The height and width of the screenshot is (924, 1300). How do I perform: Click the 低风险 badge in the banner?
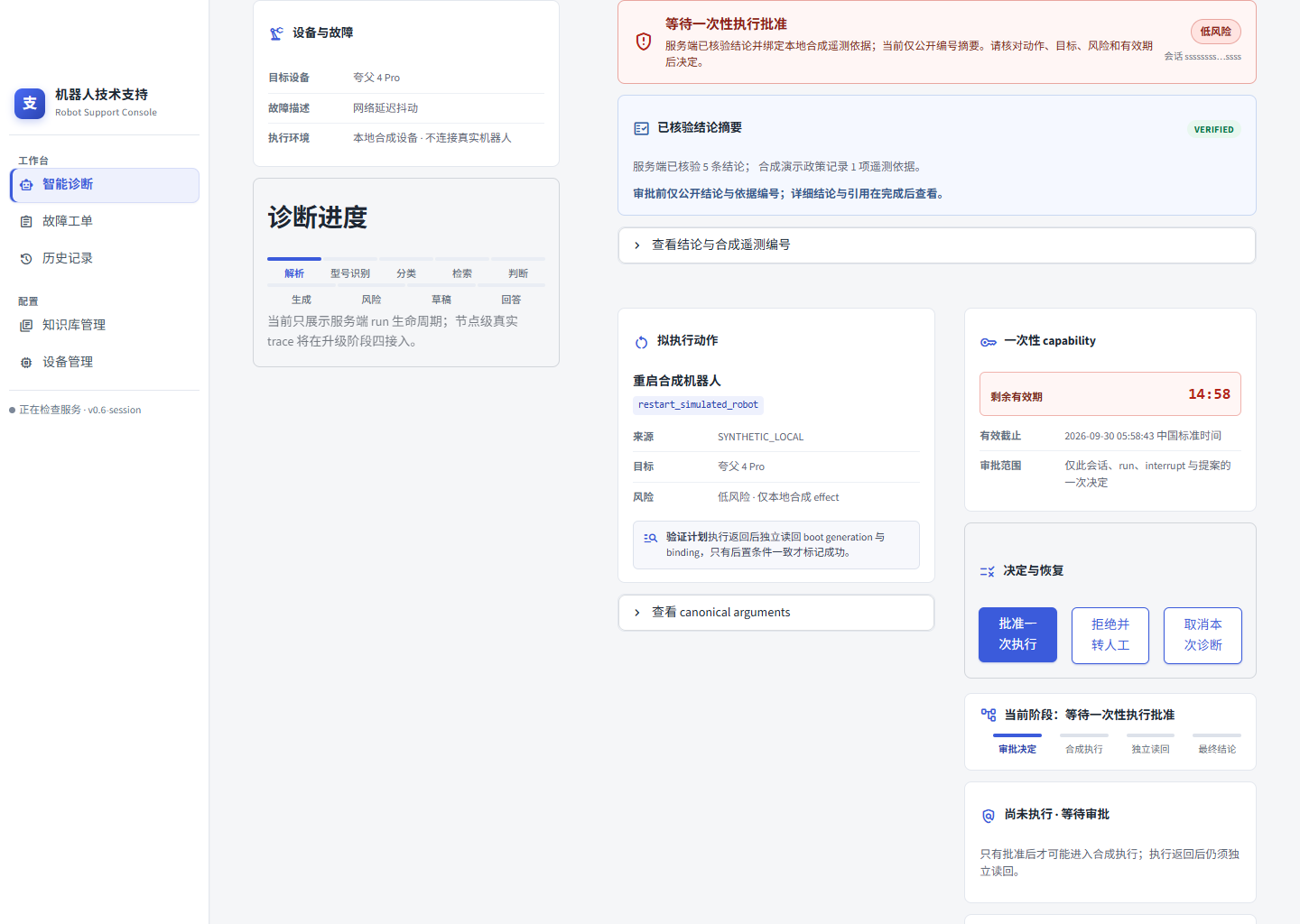pos(1216,32)
